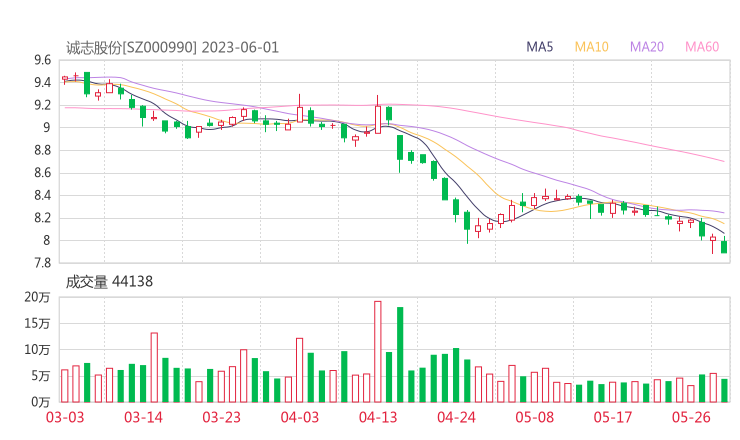Click the MA10 legend label
The image size is (740, 440).
591,47
